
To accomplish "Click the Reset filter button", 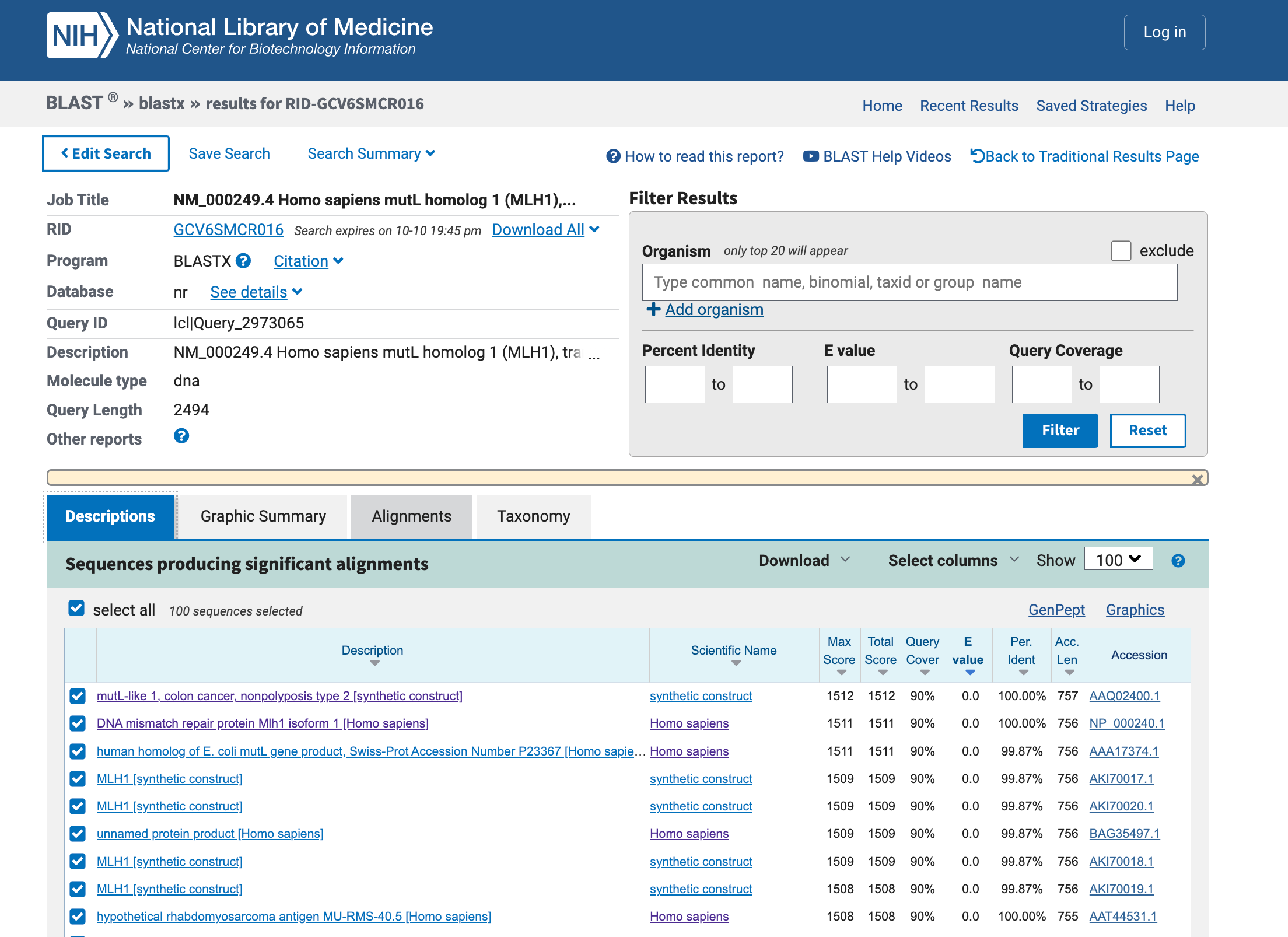I will [x=1147, y=431].
